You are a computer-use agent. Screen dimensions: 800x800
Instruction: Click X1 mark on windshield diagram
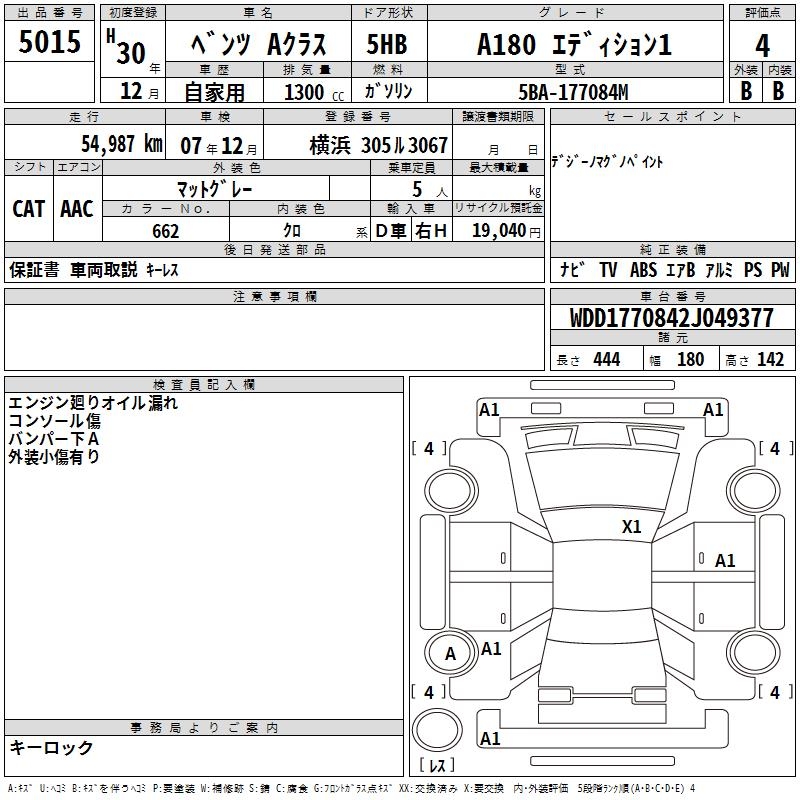point(632,527)
